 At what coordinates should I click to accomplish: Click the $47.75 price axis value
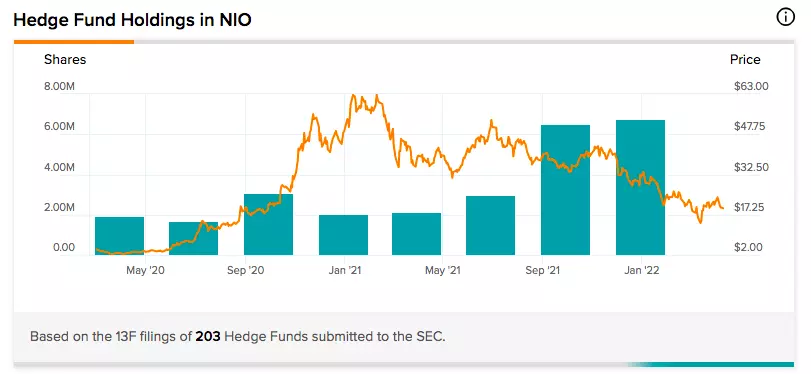tap(751, 127)
